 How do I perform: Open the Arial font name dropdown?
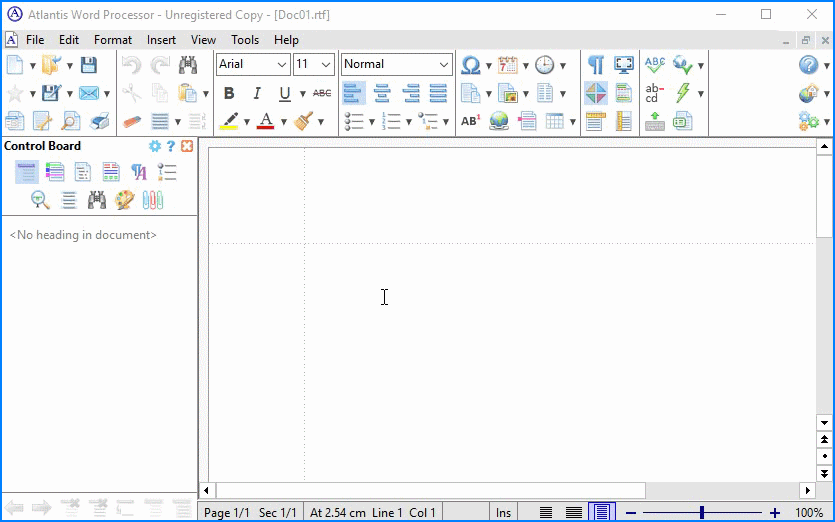point(282,64)
